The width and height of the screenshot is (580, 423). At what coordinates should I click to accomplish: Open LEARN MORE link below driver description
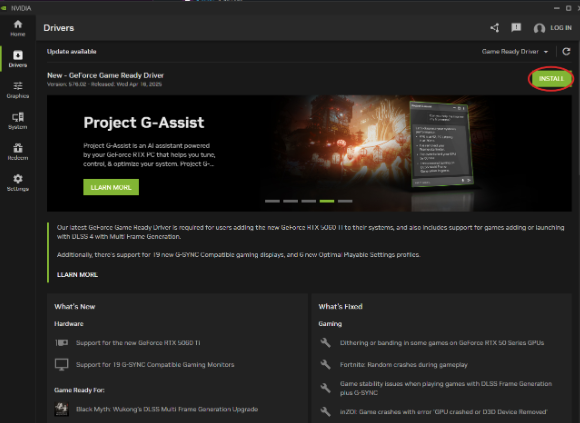tap(77, 275)
